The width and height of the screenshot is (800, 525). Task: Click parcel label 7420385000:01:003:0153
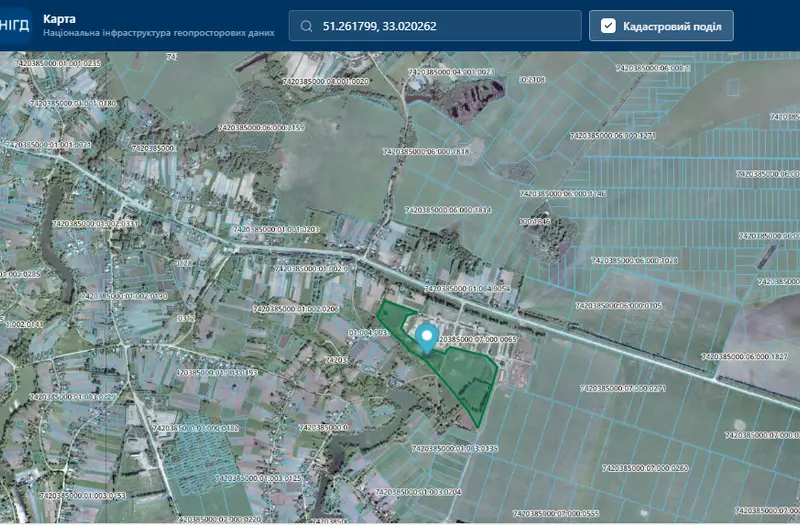tap(83, 495)
